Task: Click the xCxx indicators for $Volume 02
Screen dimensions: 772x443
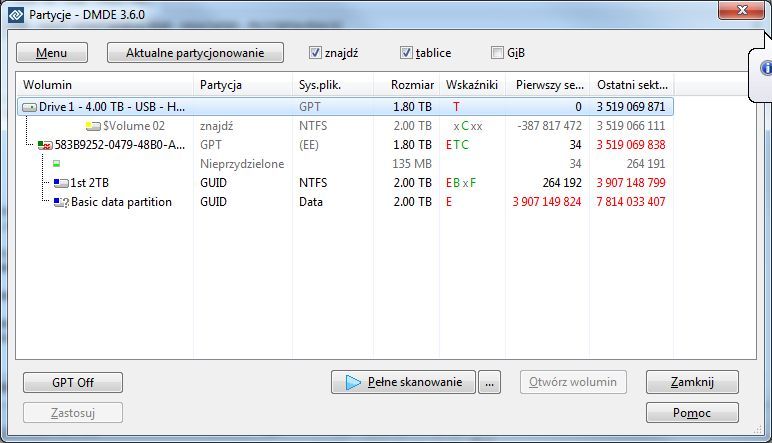Action: point(468,126)
